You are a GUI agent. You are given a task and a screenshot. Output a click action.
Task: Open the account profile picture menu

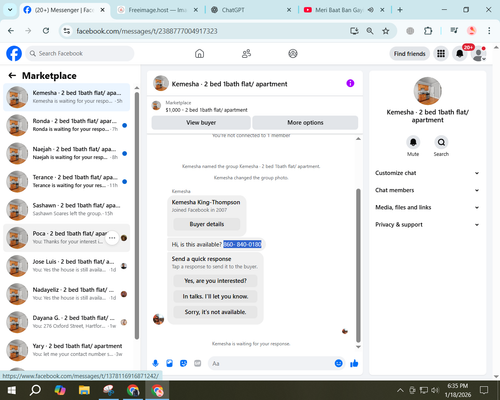(x=479, y=54)
